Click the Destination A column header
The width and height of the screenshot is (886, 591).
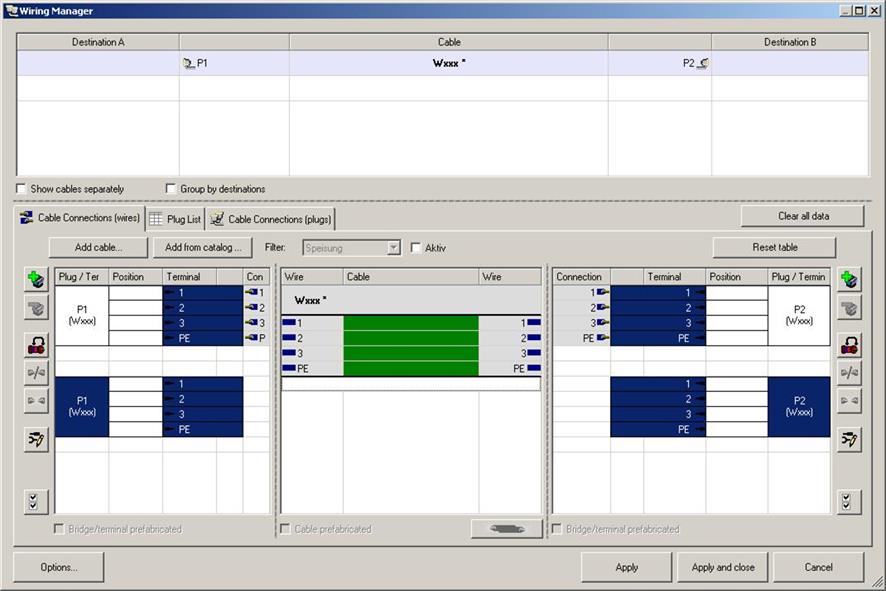click(98, 42)
